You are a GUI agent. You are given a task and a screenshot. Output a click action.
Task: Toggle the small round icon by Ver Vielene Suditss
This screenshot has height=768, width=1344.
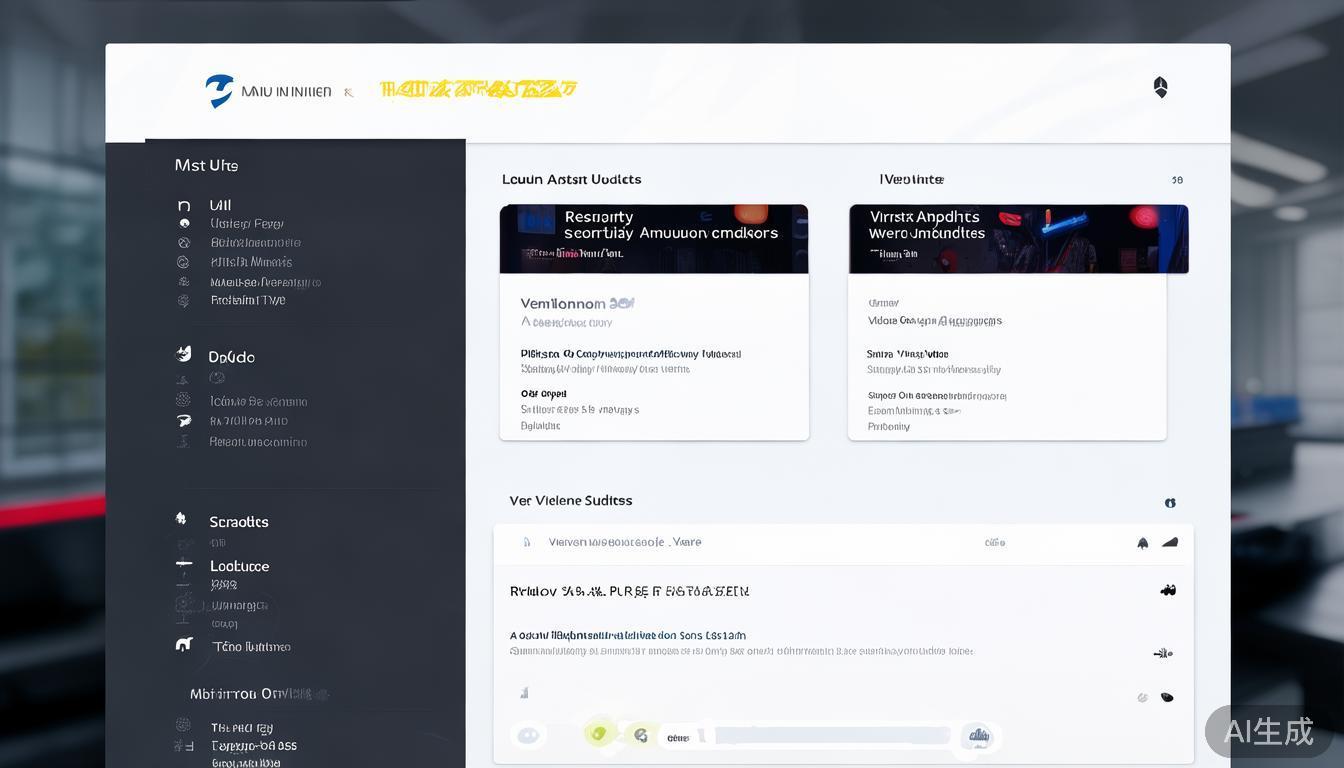click(1170, 503)
